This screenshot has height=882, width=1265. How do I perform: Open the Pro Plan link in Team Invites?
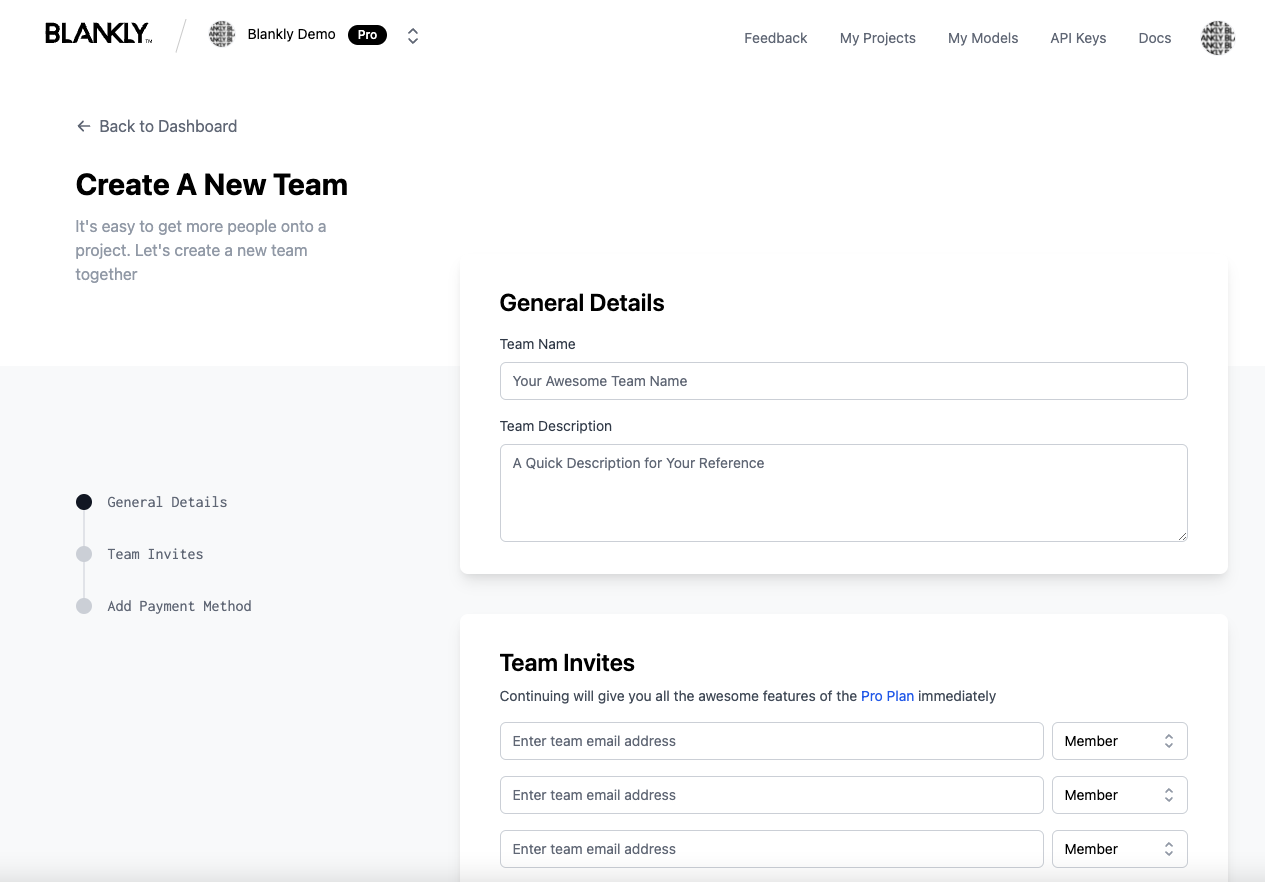pos(887,696)
